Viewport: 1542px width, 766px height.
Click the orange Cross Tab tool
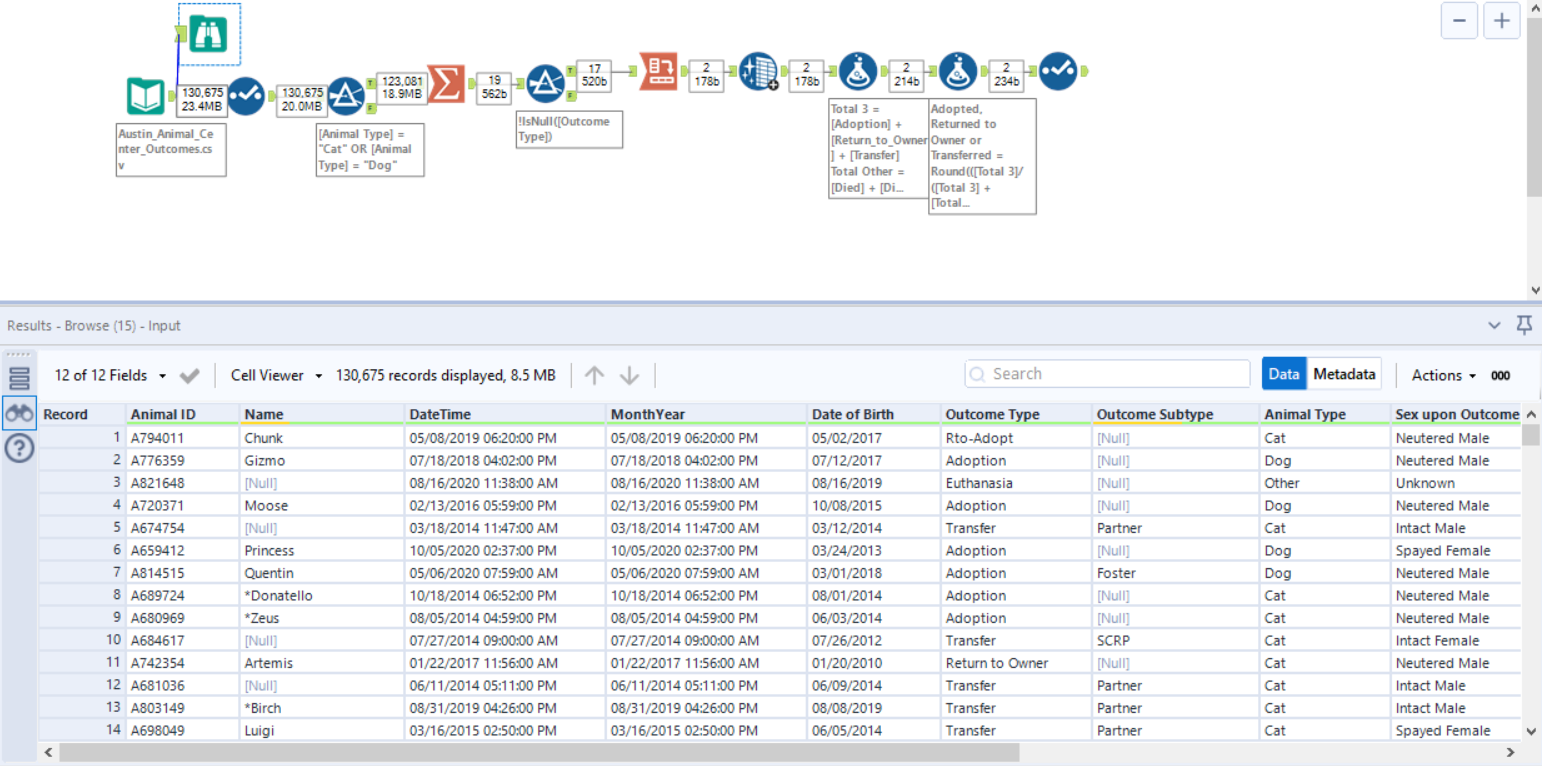point(658,70)
